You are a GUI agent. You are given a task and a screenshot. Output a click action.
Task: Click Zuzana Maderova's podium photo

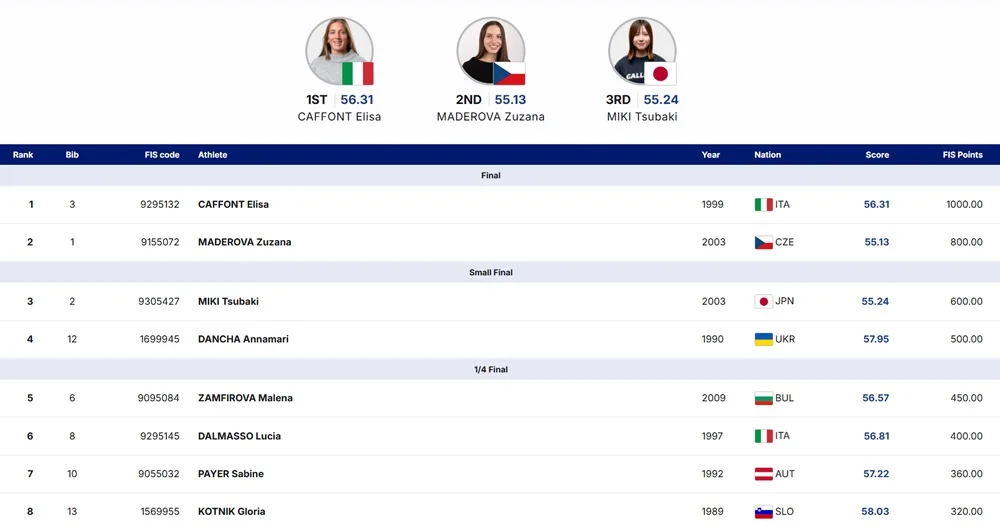490,51
